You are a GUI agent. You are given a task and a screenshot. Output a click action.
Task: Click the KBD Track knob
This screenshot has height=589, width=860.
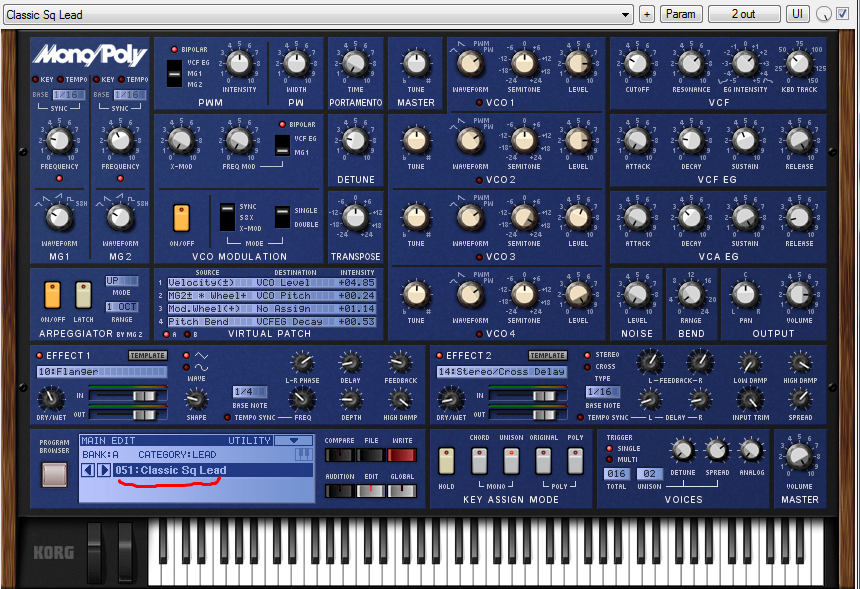pos(799,64)
